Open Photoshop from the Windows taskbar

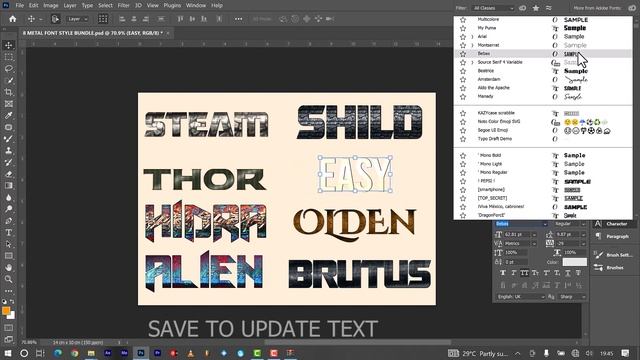coord(141,353)
